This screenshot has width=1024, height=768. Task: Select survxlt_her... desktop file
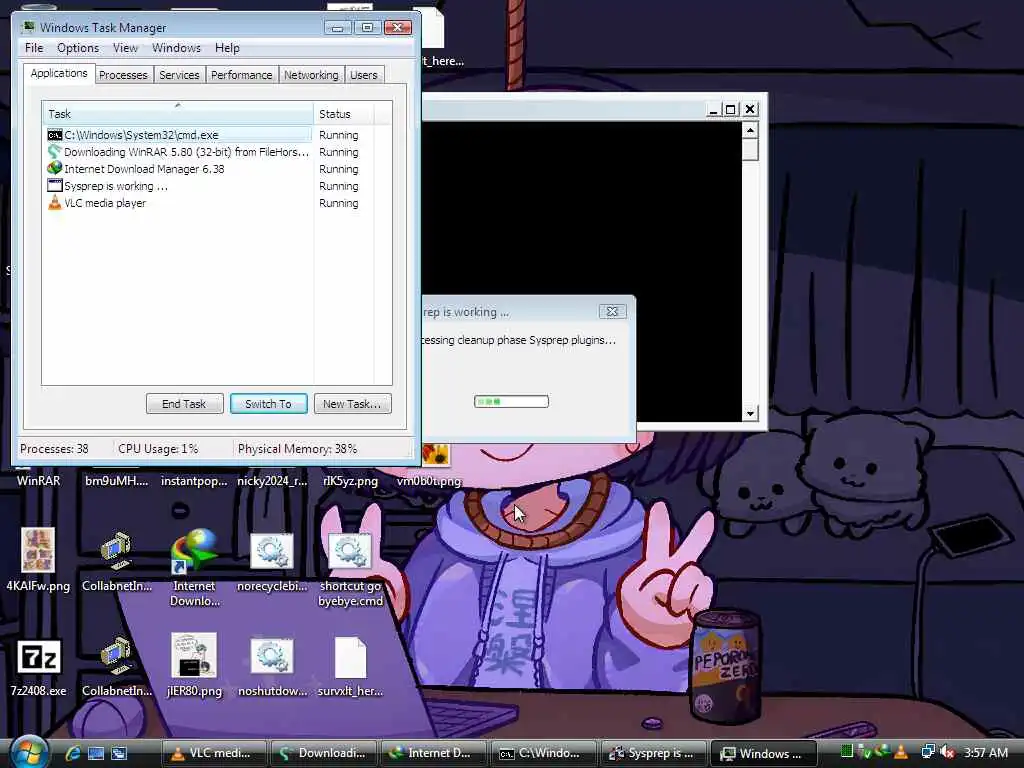350,666
